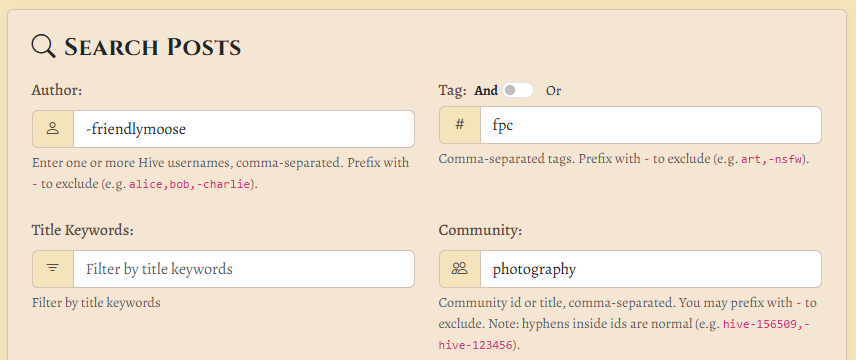Click the Community: field label
This screenshot has height=360, width=856.
pos(480,230)
